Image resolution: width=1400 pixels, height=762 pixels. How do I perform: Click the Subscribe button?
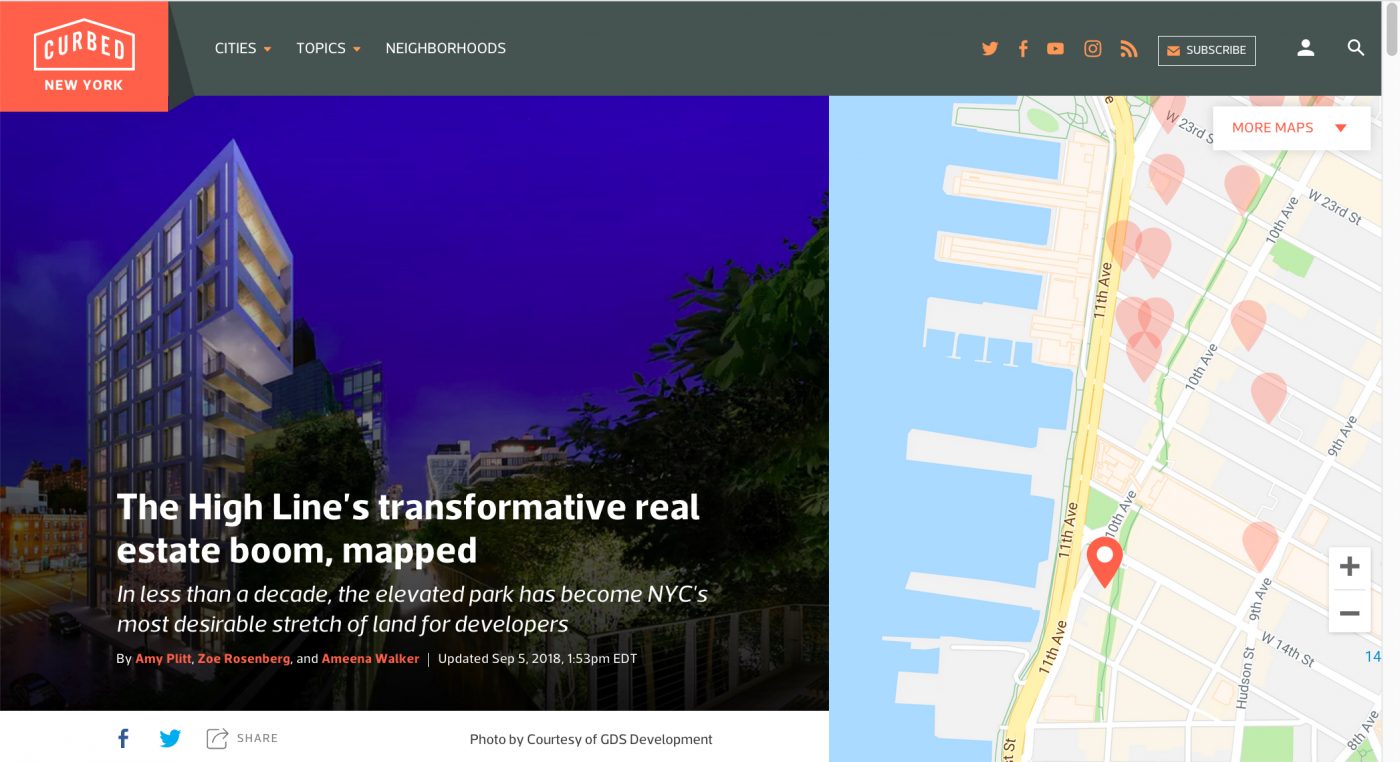coord(1206,50)
